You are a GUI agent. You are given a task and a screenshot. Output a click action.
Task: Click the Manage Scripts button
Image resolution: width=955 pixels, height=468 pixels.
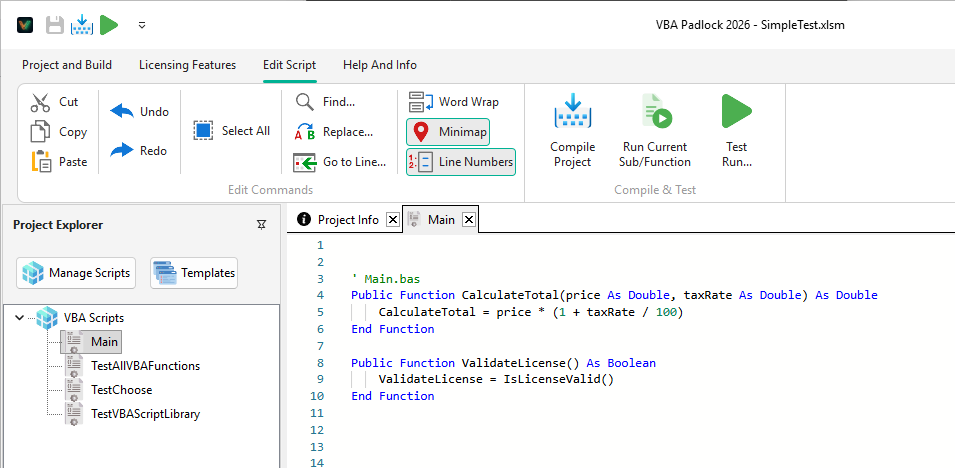click(76, 272)
